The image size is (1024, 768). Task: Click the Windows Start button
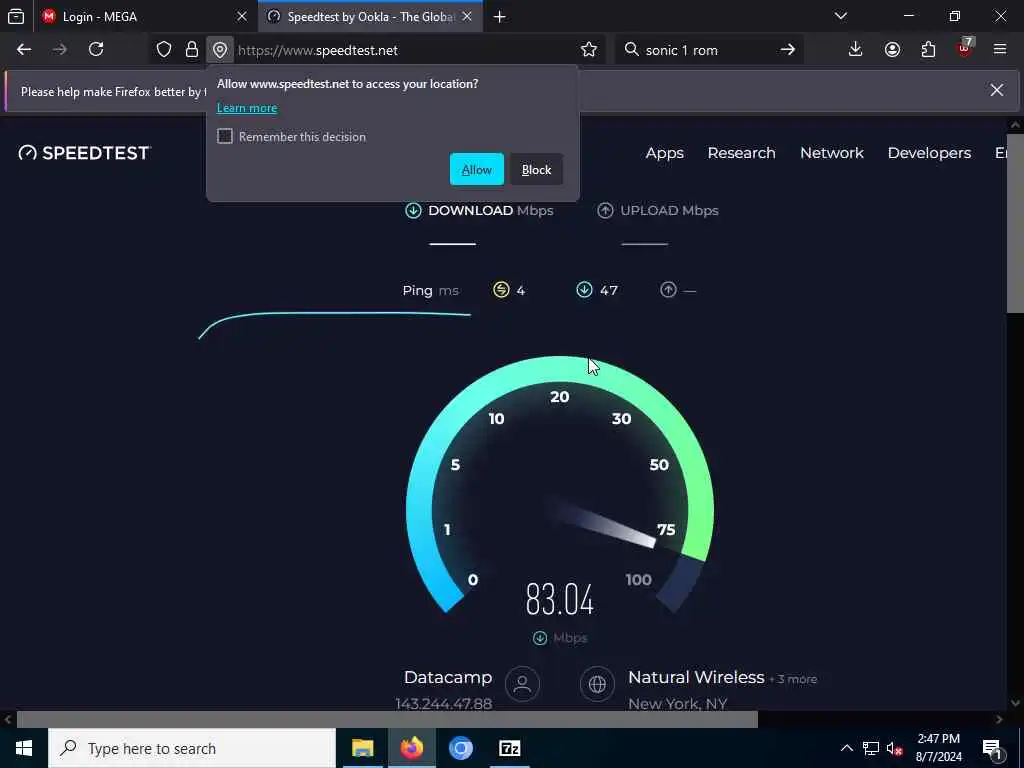pos(24,748)
